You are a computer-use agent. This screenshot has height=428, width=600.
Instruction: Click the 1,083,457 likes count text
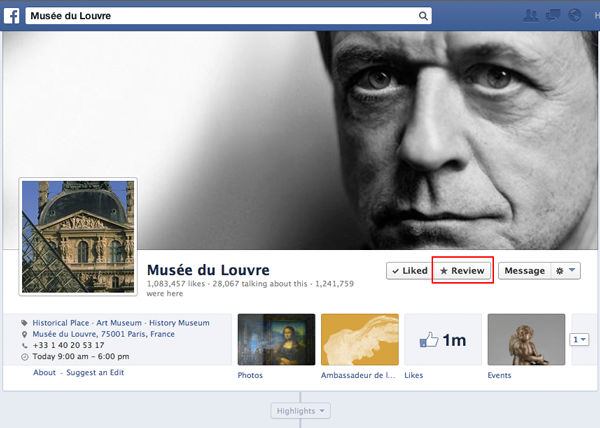click(176, 284)
